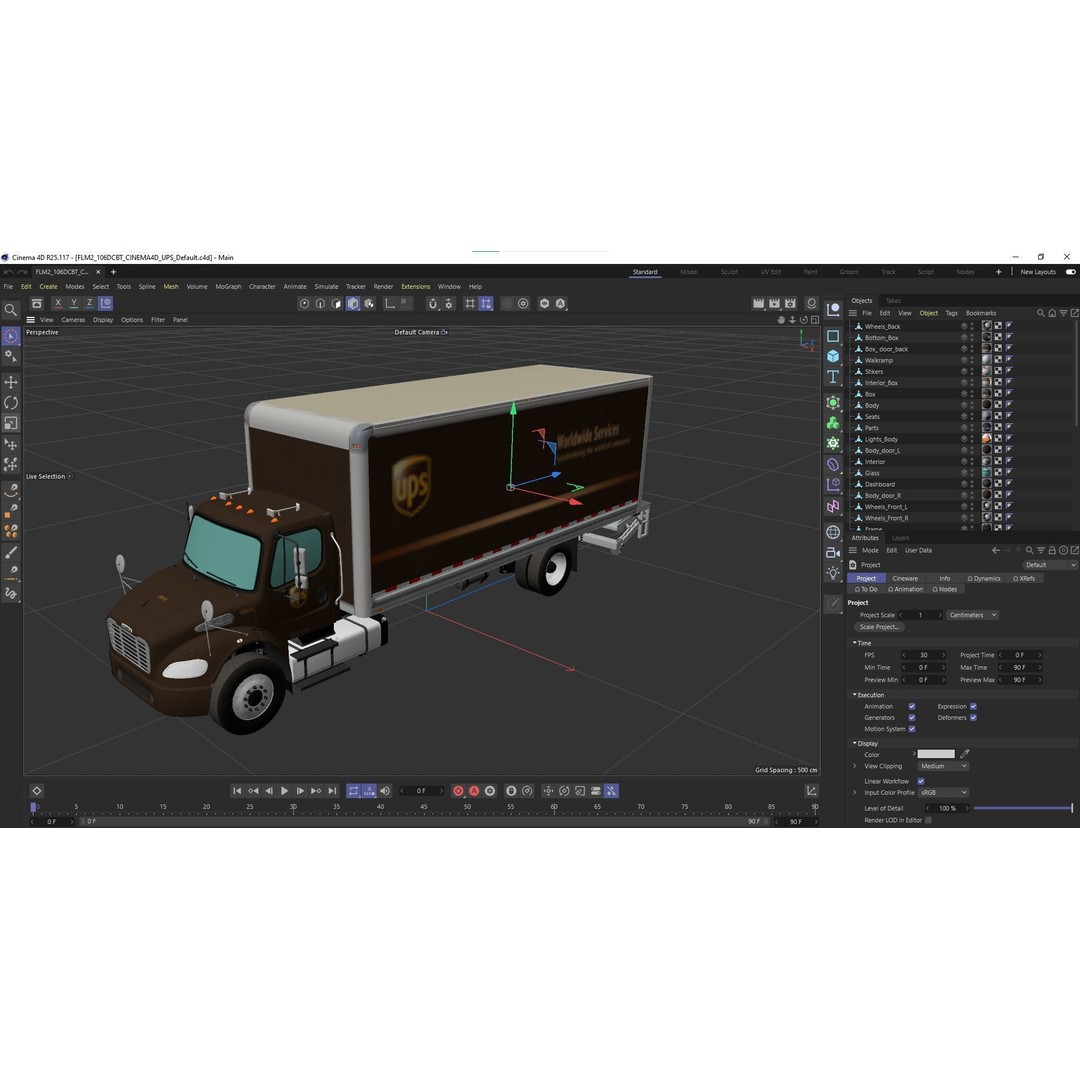Open the Objects manager search icon
This screenshot has height=1080, width=1080.
click(x=1041, y=313)
